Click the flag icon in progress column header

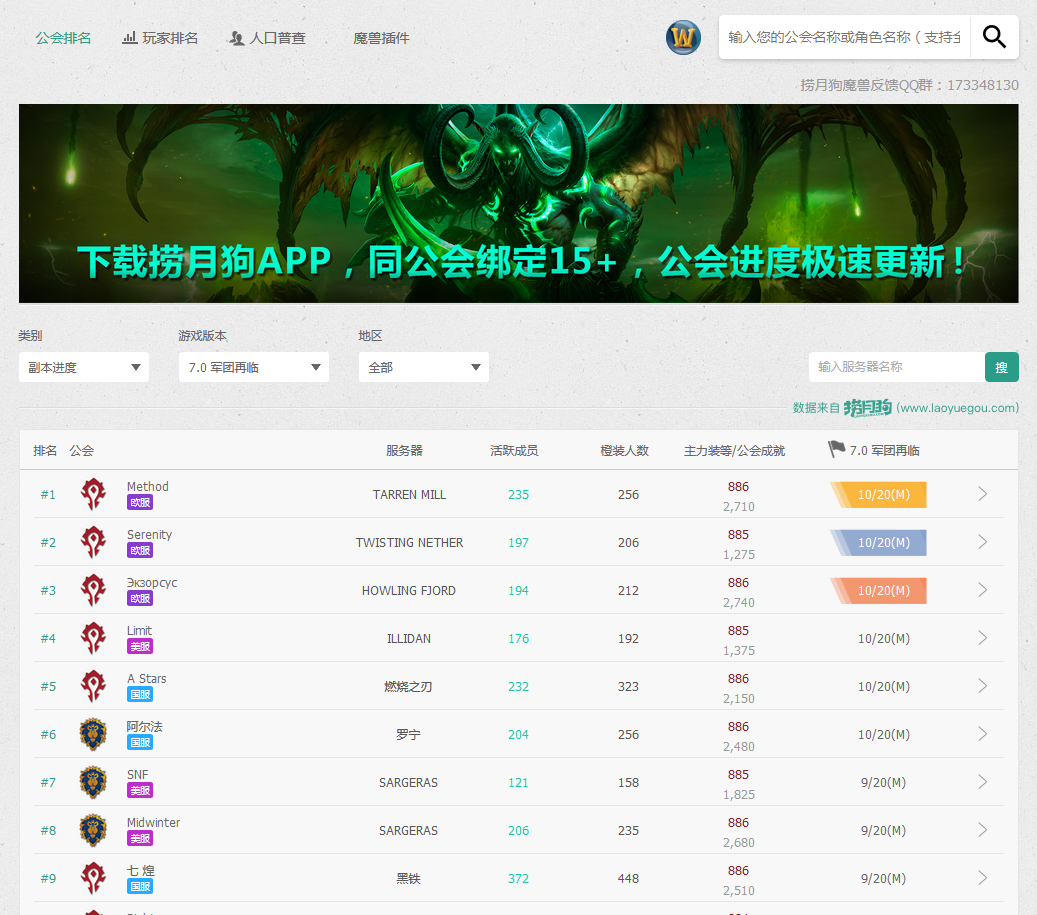(836, 449)
